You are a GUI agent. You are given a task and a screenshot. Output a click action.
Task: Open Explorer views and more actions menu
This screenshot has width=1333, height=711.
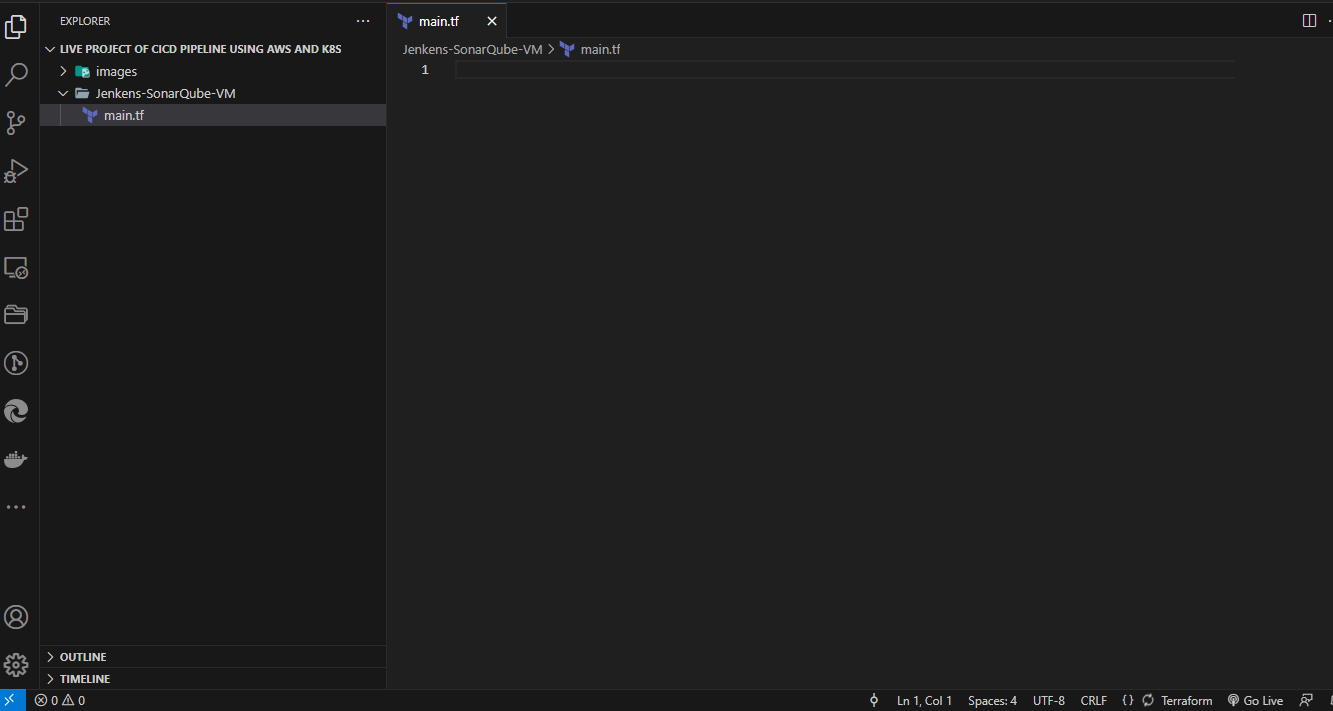[x=363, y=21]
